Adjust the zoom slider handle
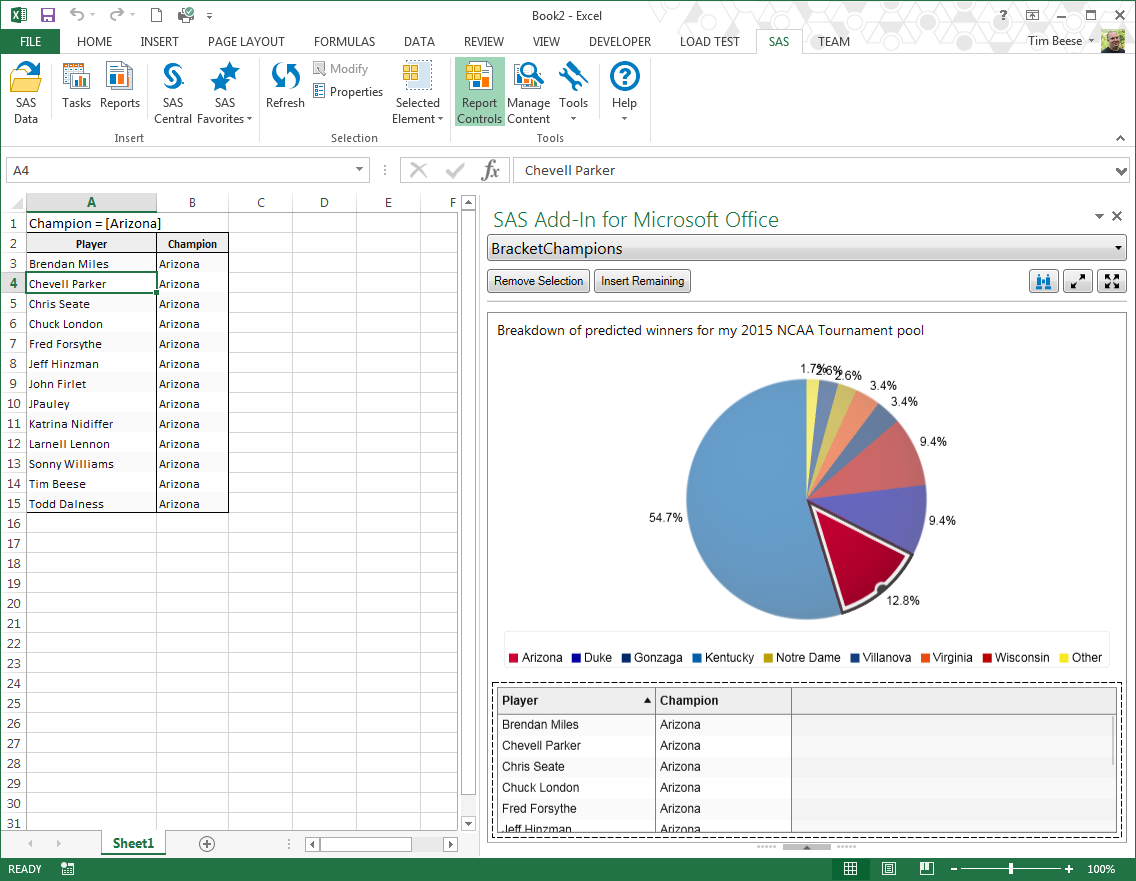 pyautogui.click(x=1011, y=869)
